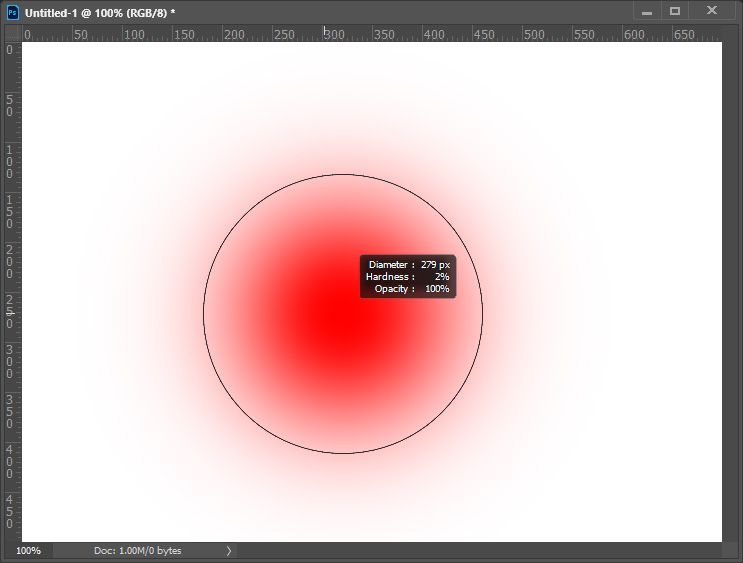This screenshot has width=743, height=563.
Task: Minimize the Untitled-1 document window
Action: 647,12
